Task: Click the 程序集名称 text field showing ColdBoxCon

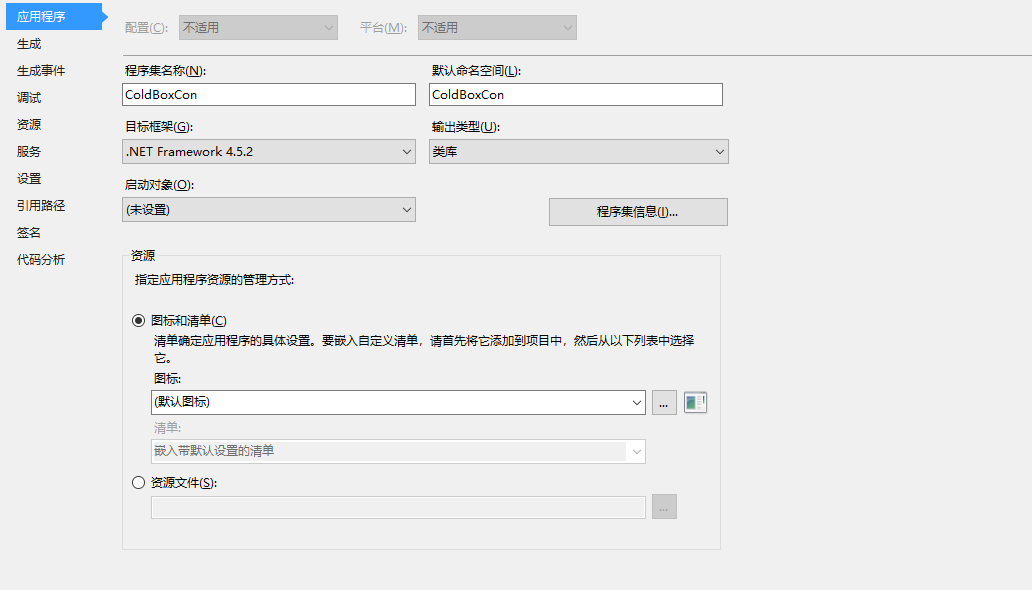Action: click(x=268, y=94)
